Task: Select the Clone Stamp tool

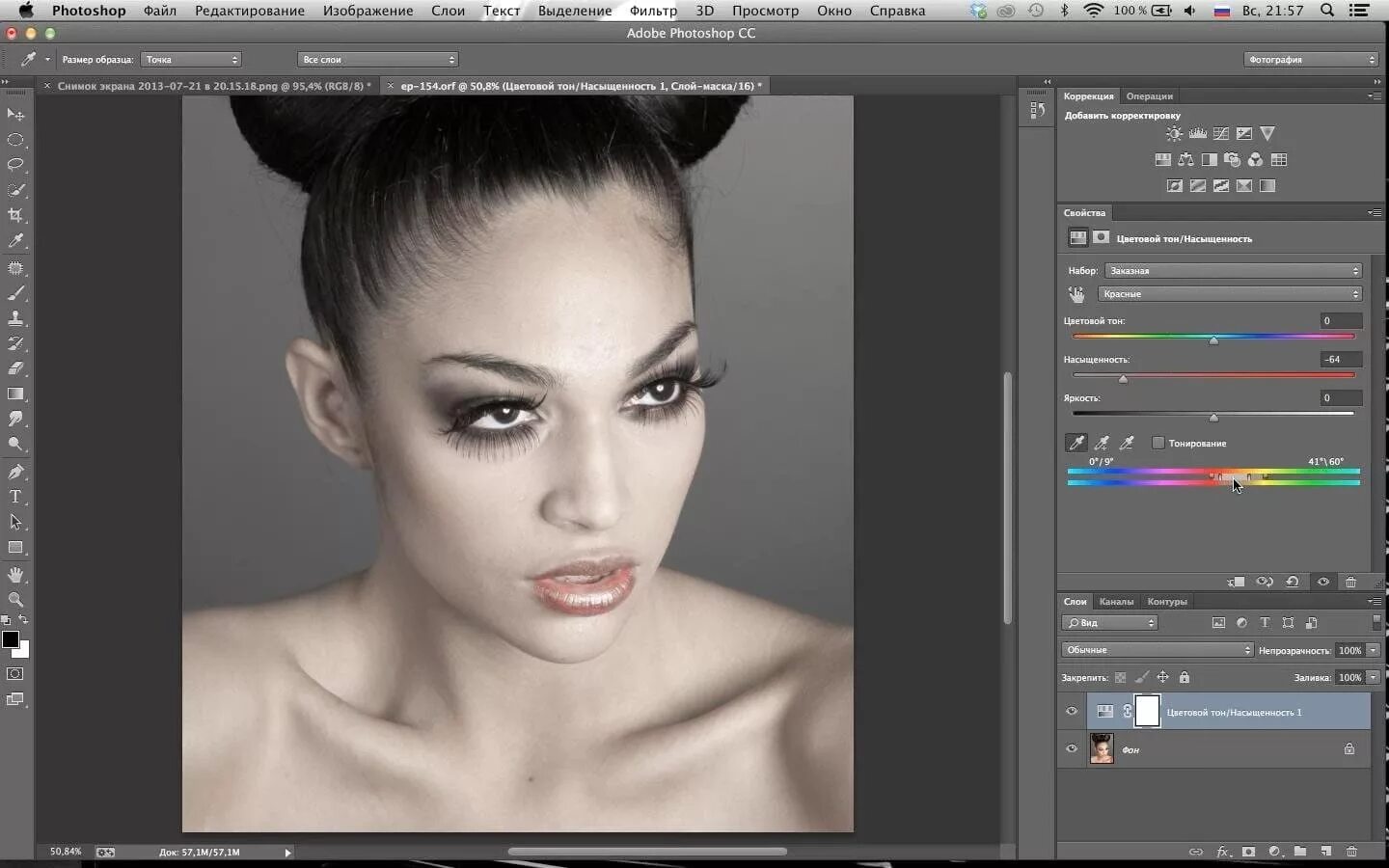Action: tap(15, 318)
